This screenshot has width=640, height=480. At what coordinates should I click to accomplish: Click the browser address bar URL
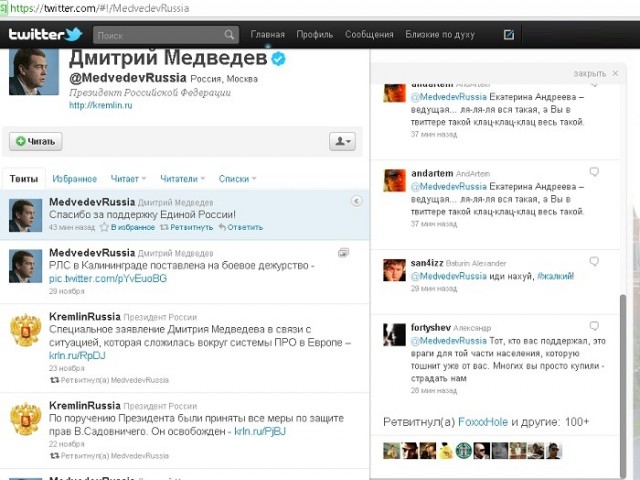point(100,8)
